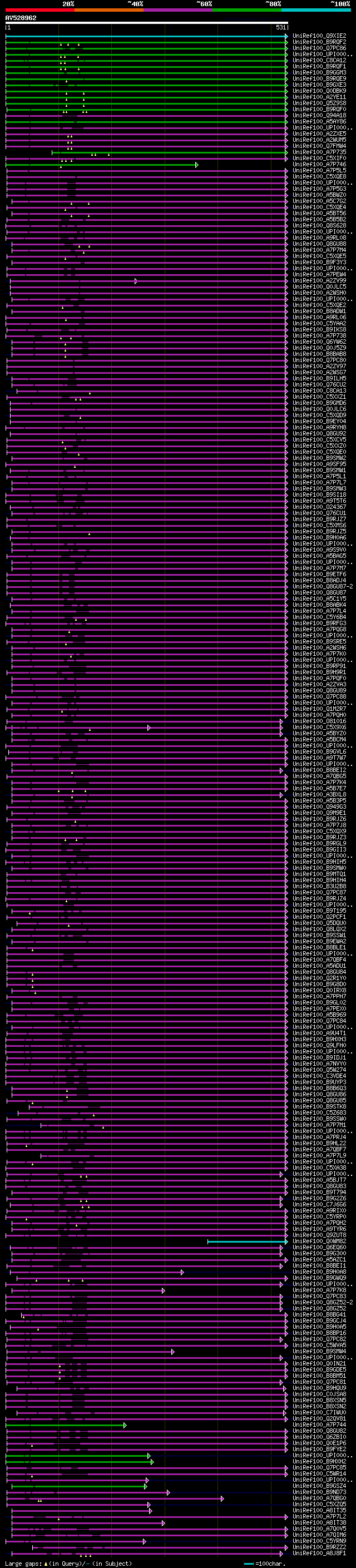356x1568 pixels.
Task: Click hit label UniRef100_Q8S628
Action: click(319, 225)
